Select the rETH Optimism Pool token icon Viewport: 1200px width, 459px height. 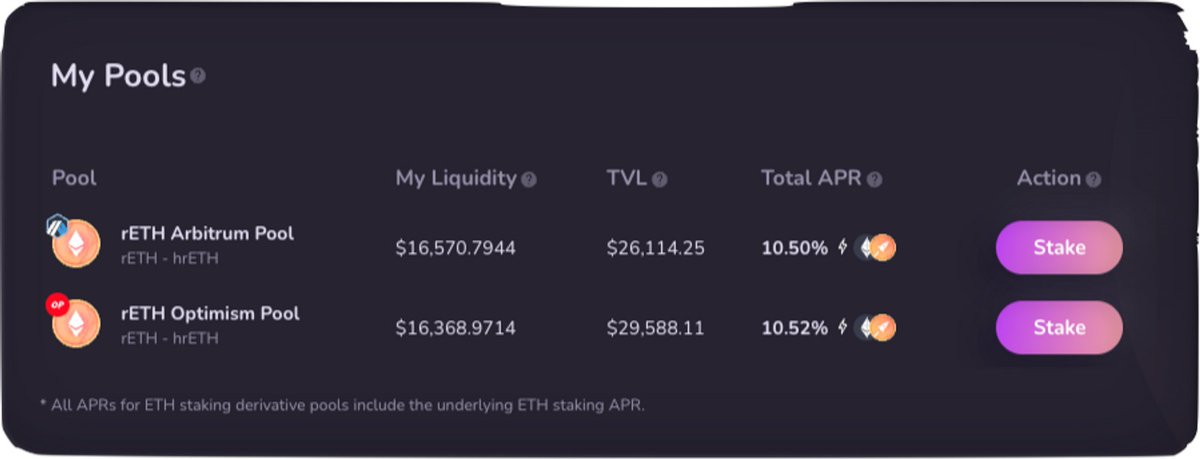click(77, 324)
